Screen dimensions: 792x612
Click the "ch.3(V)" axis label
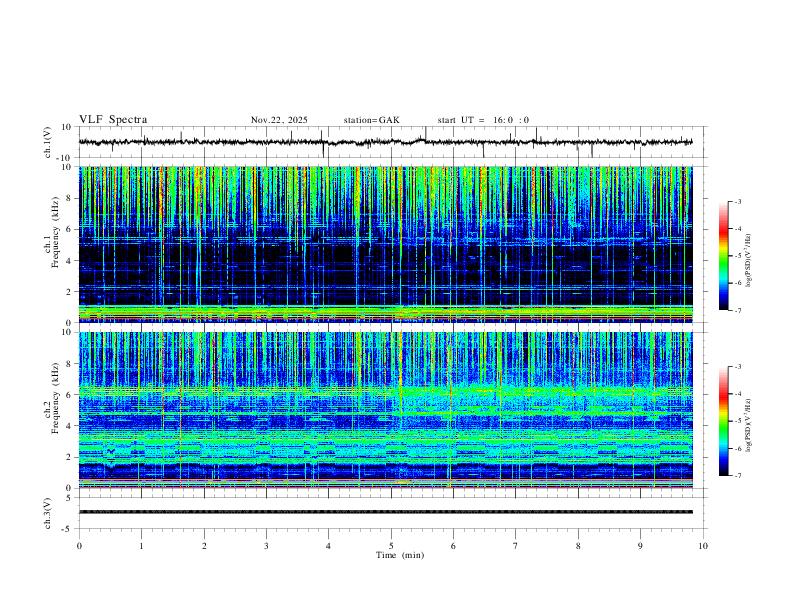point(48,513)
